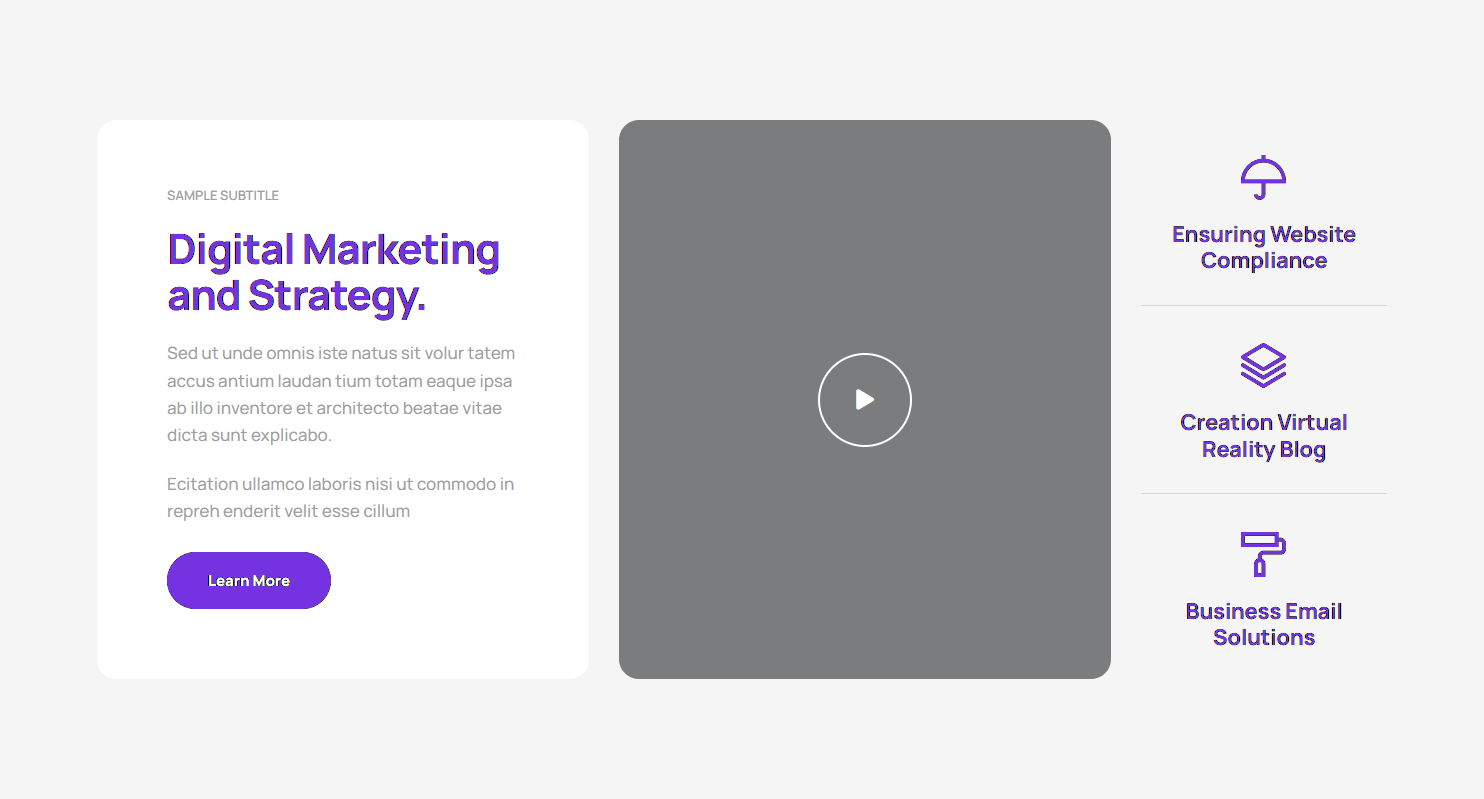The height and width of the screenshot is (799, 1484).
Task: Click the text line "repreh enderit velit esse cillum"
Action: click(288, 511)
